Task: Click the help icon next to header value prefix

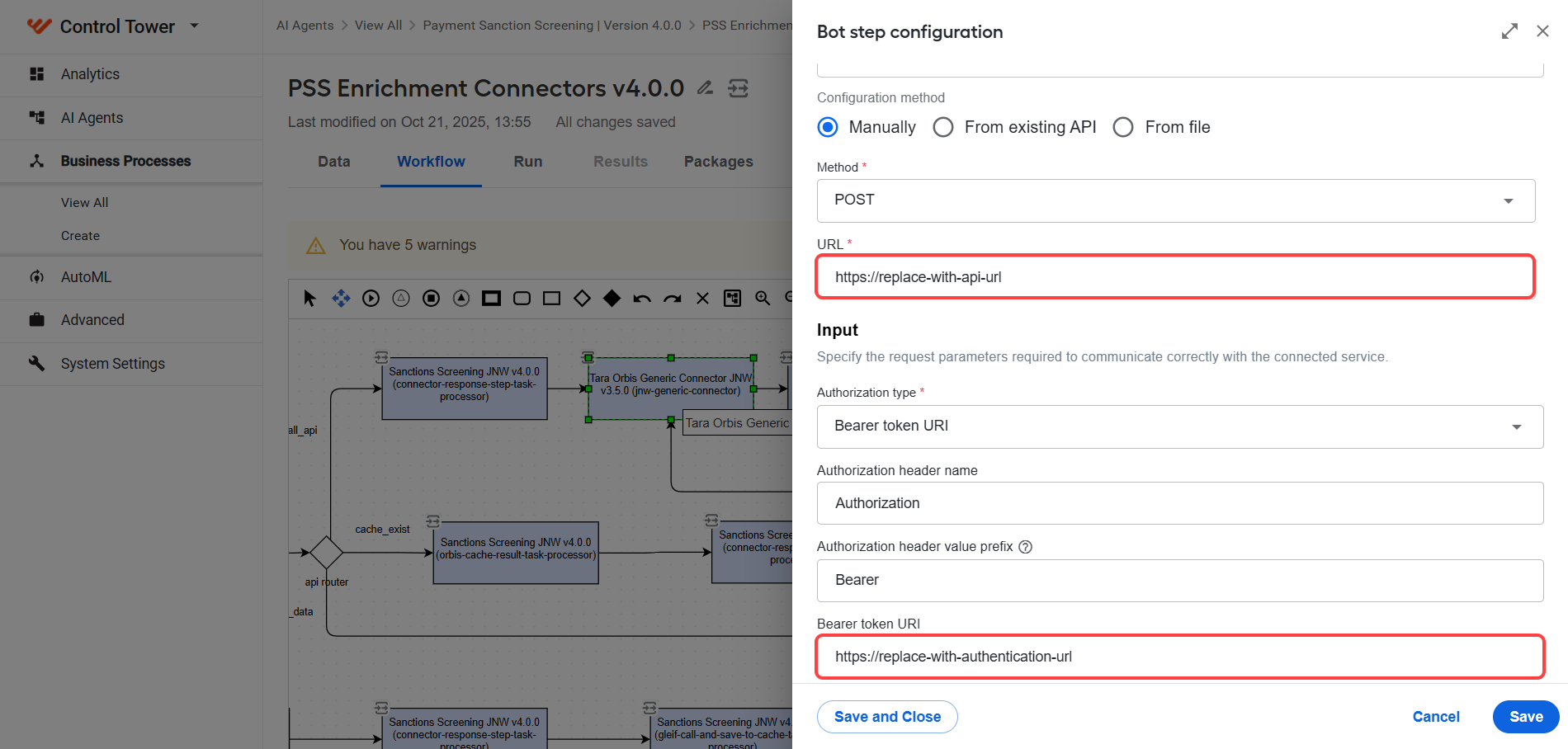Action: coord(1025,547)
